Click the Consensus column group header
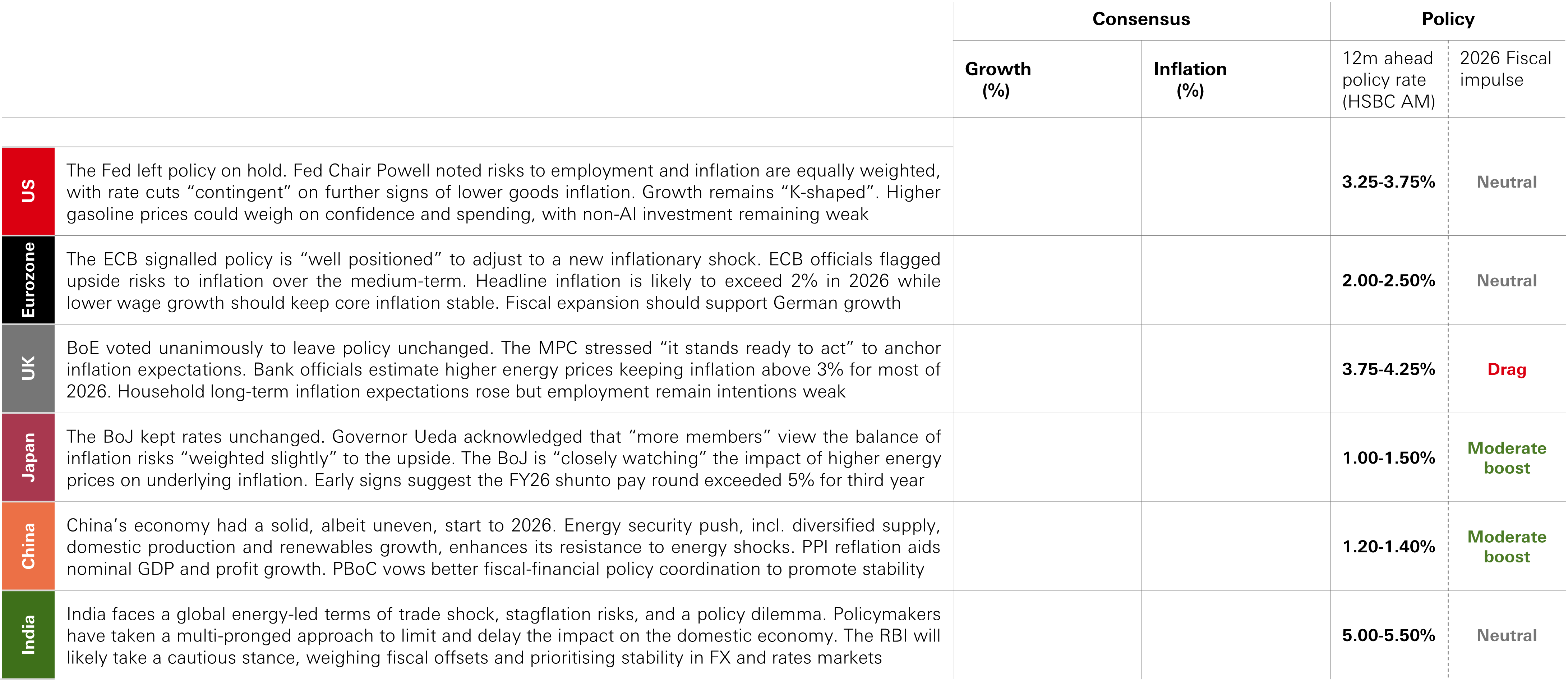The image size is (1568, 681). coord(1141,19)
